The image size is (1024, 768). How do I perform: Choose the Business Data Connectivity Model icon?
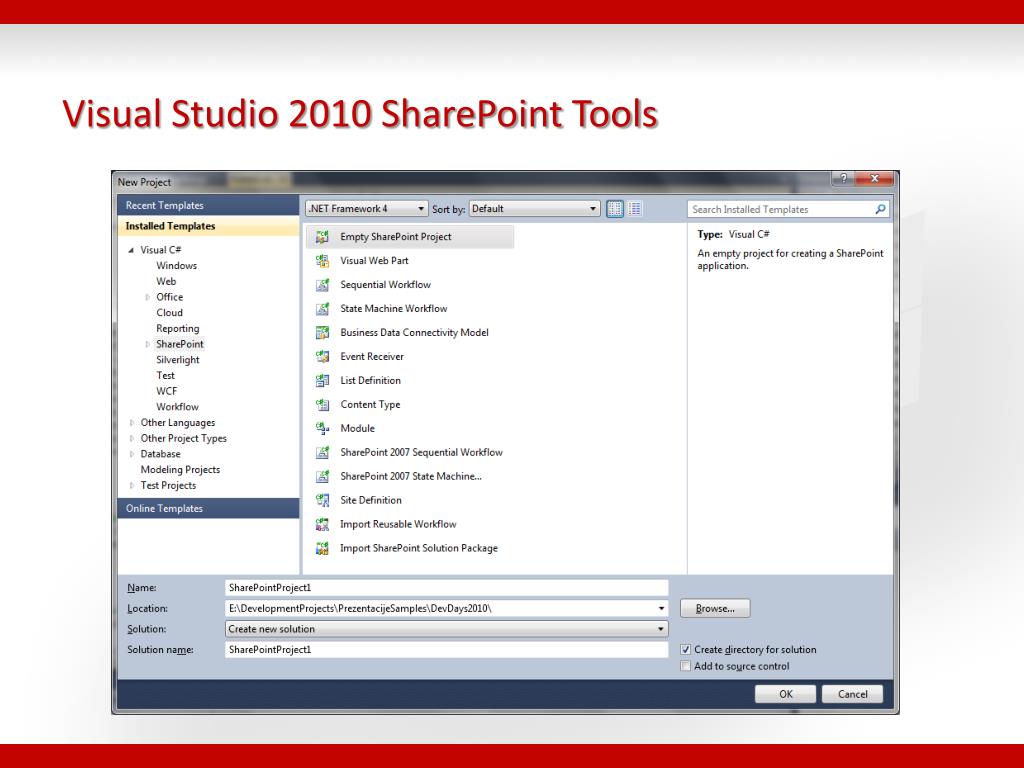322,333
